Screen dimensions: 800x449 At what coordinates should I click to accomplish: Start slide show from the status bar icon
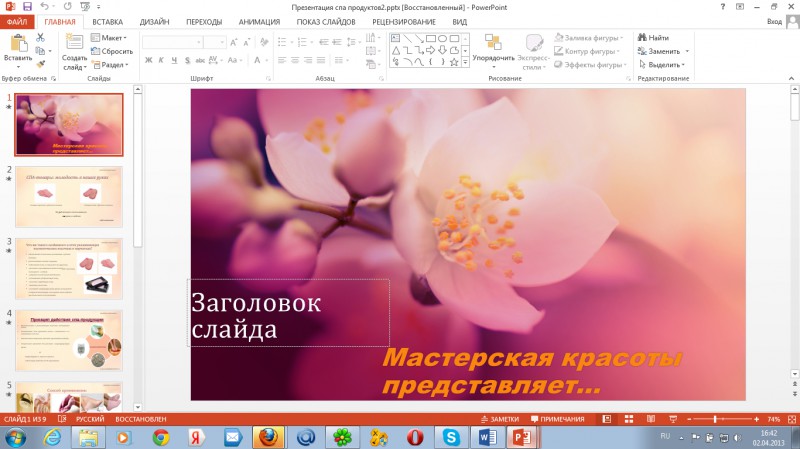(x=672, y=419)
